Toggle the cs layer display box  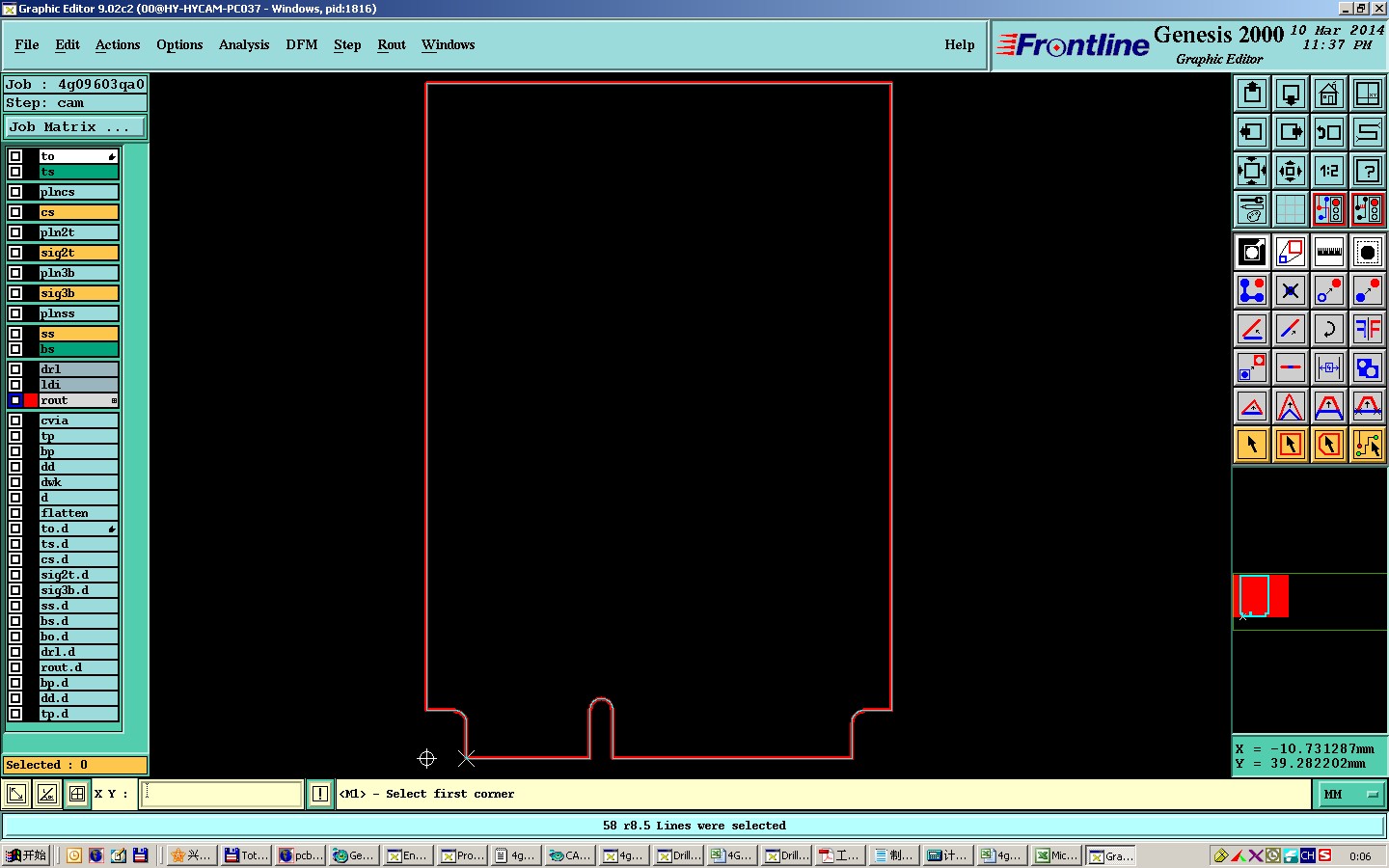15,212
